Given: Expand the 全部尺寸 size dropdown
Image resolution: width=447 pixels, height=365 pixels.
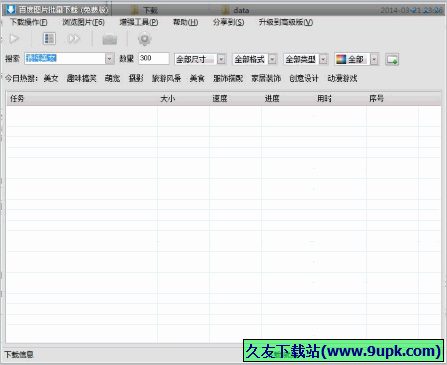Looking at the screenshot, I should [x=221, y=60].
